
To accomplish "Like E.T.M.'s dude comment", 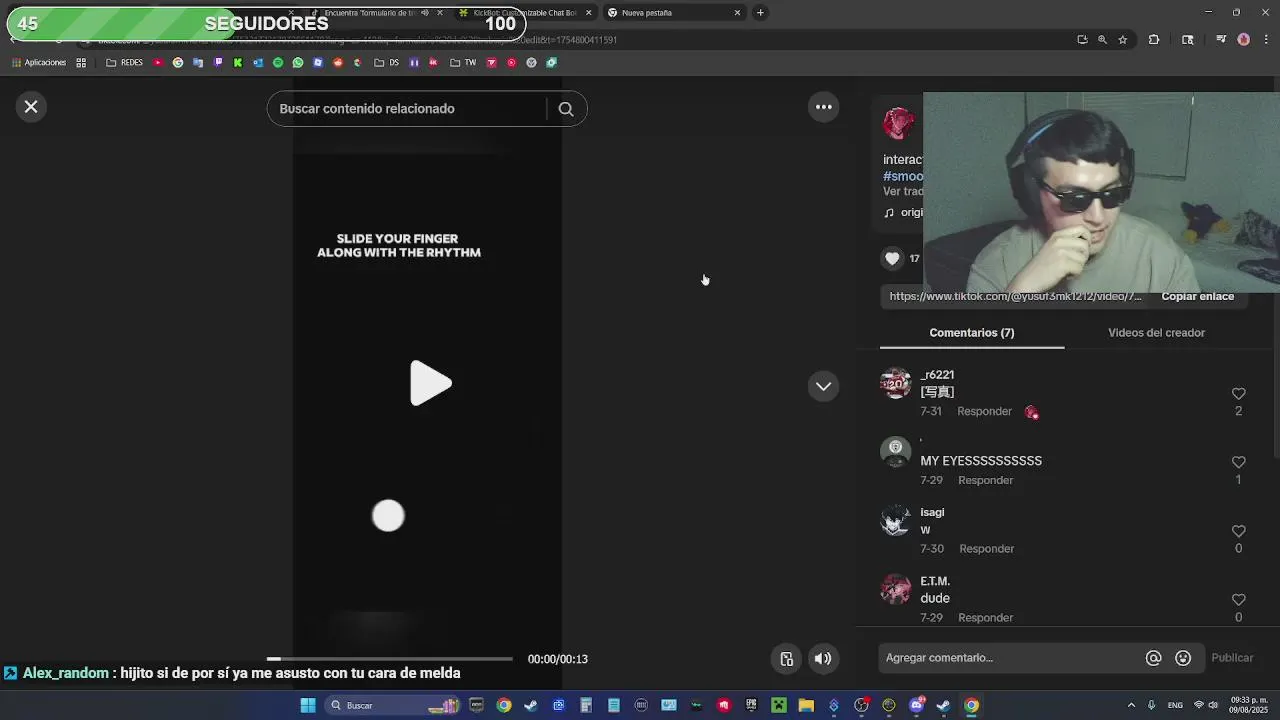I will 1238,600.
